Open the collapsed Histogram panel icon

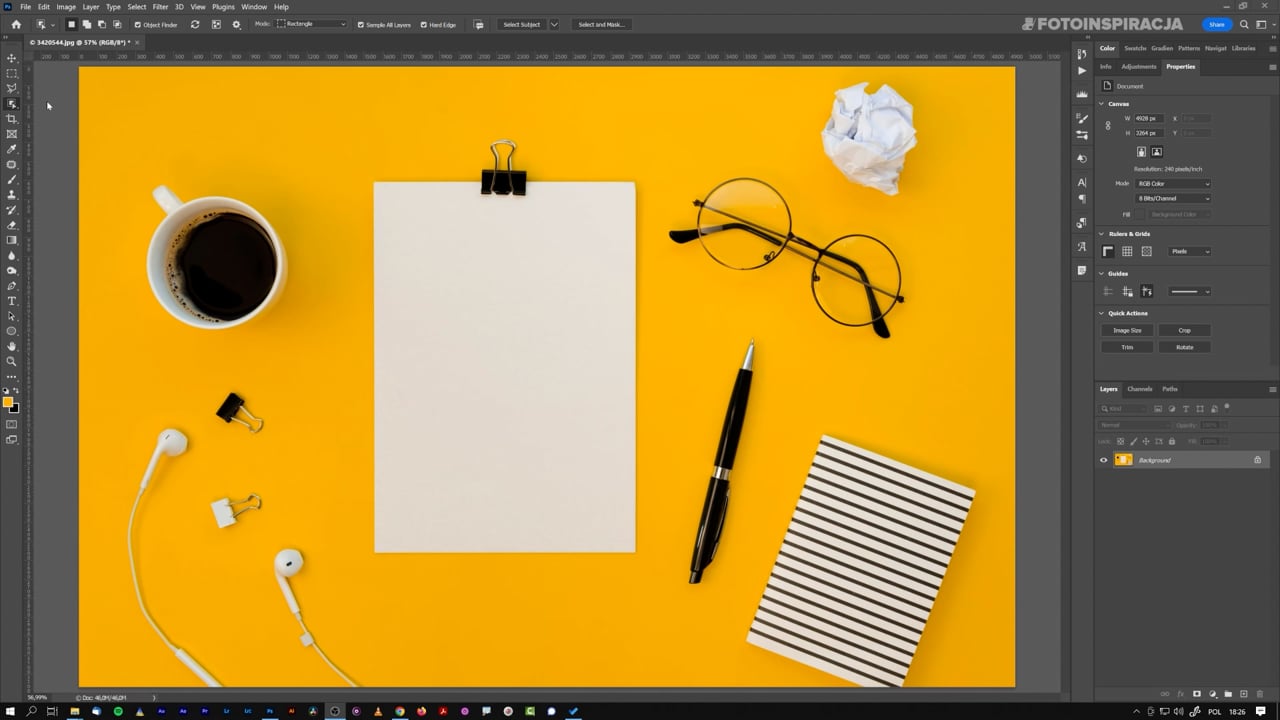1082,94
